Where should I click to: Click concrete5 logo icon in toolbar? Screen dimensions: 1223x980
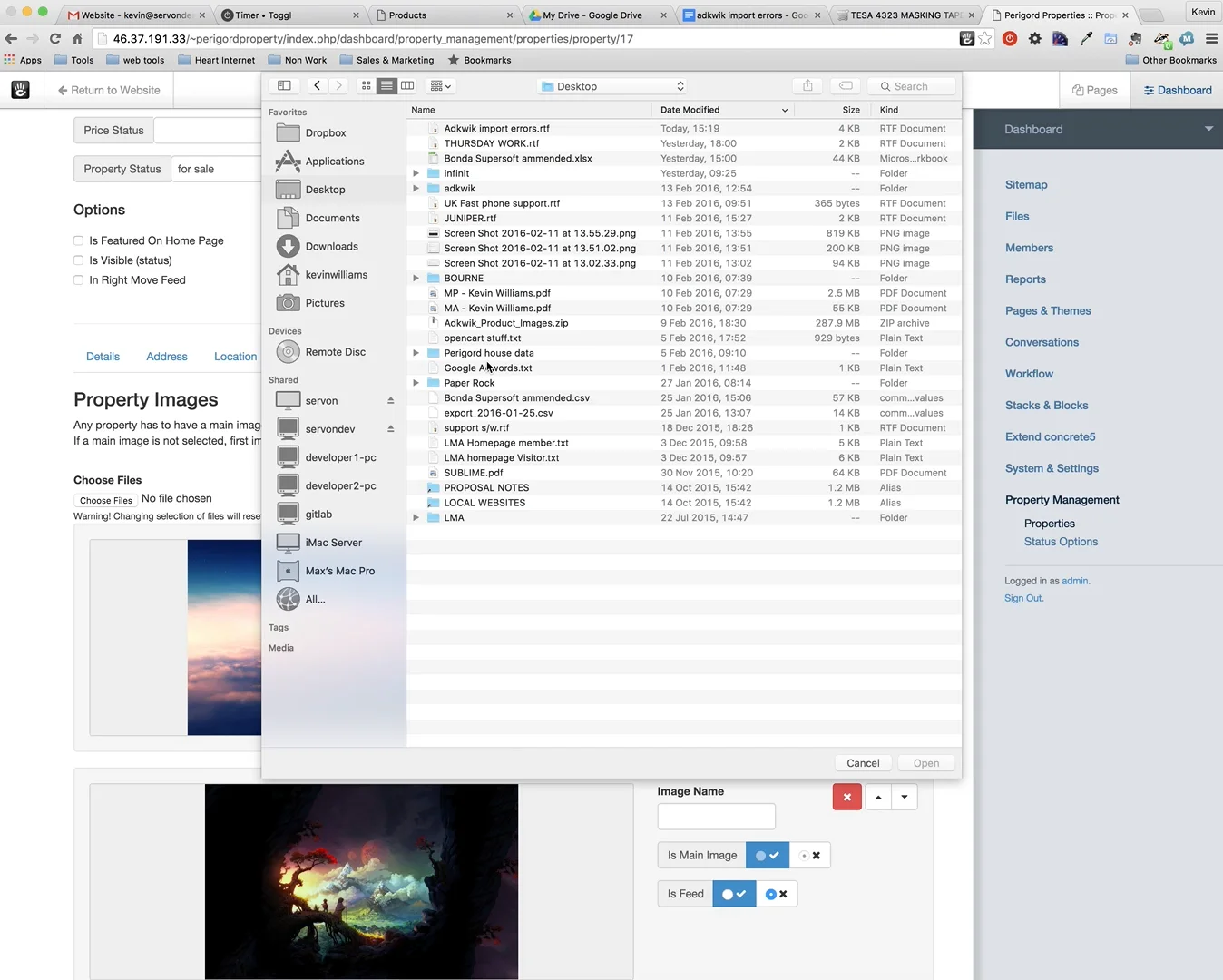click(20, 90)
